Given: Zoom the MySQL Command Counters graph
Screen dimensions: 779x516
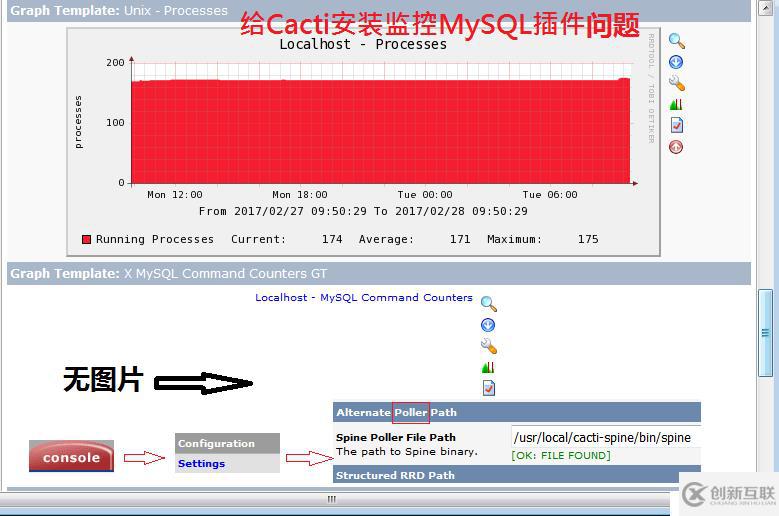Looking at the screenshot, I should click(x=489, y=304).
